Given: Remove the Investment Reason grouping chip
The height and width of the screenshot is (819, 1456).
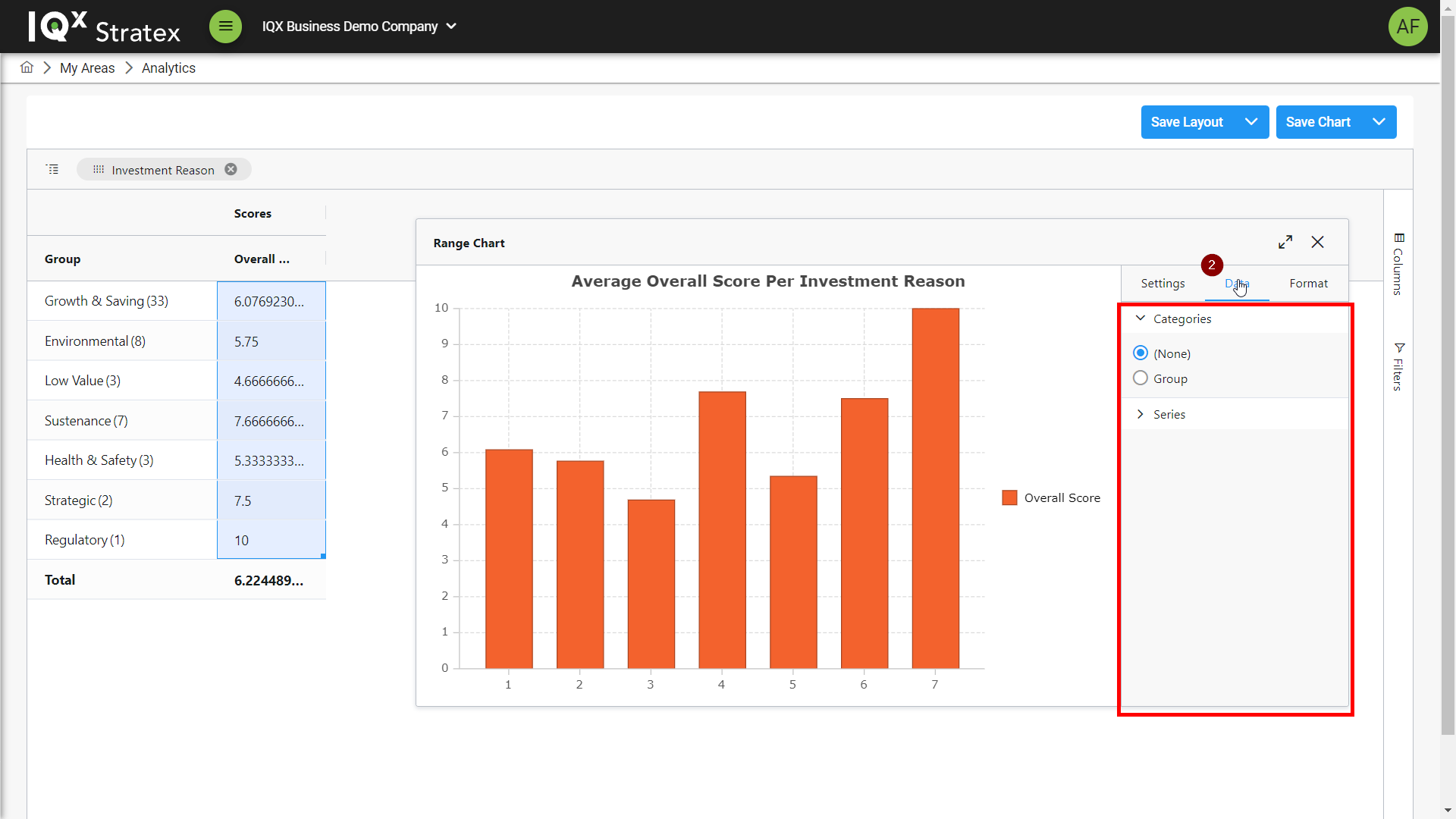Looking at the screenshot, I should point(231,169).
